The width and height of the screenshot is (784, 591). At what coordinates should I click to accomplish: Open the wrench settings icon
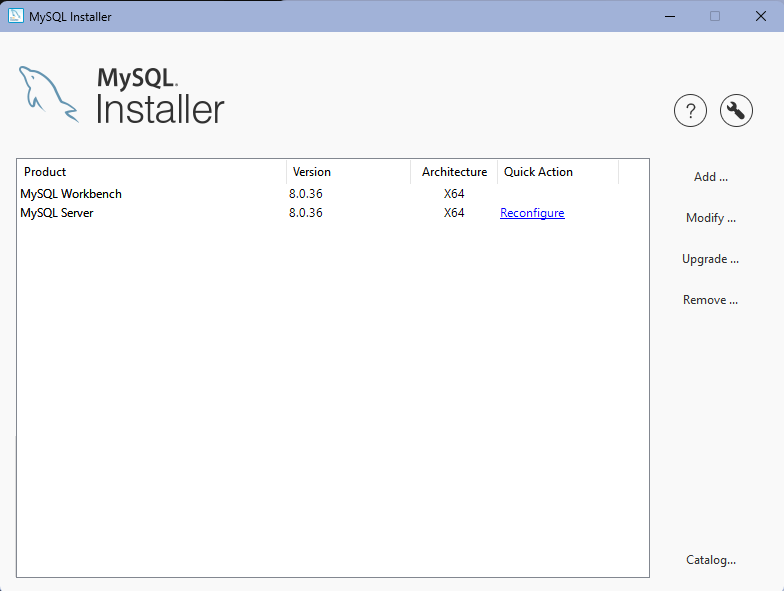[736, 110]
